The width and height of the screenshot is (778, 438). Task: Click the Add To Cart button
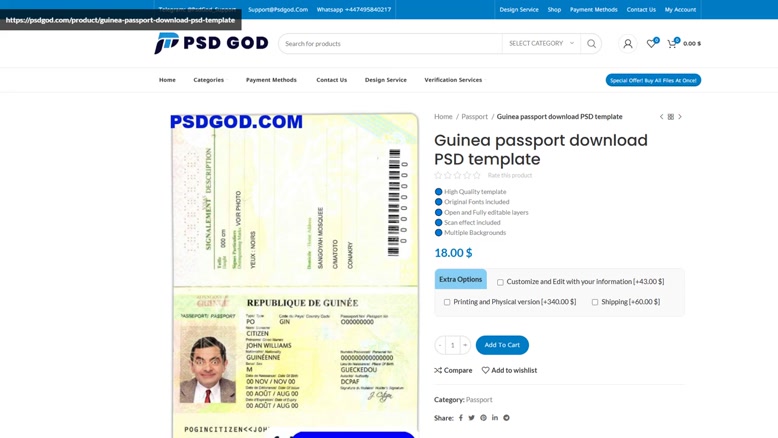click(502, 345)
